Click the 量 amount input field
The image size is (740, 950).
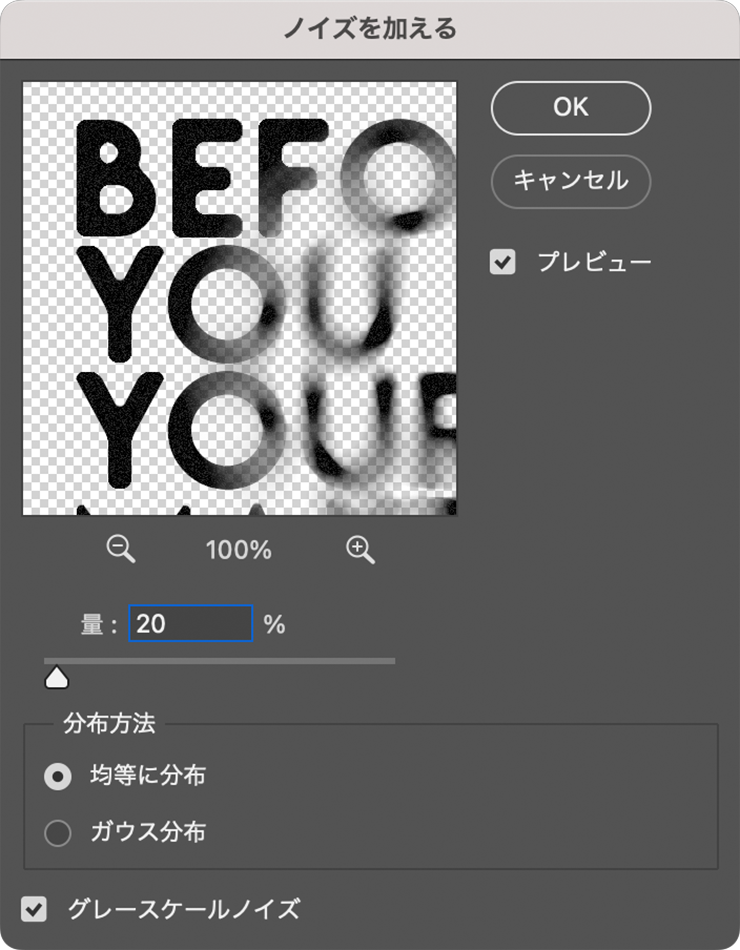click(x=191, y=624)
